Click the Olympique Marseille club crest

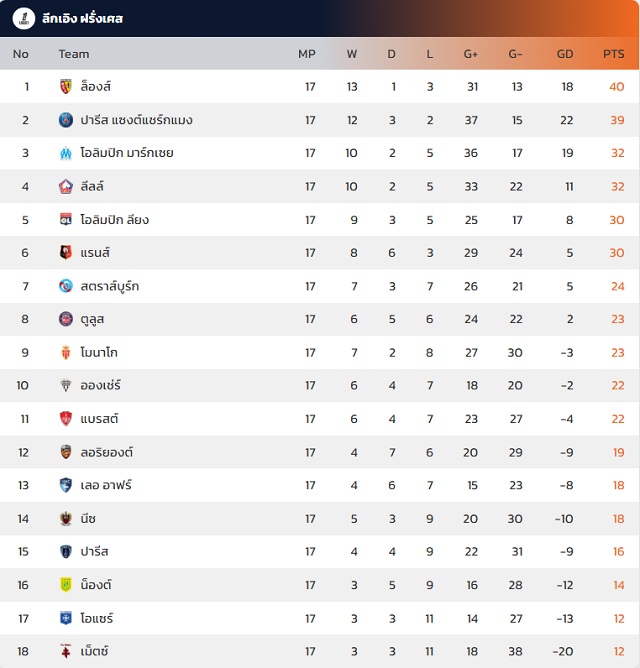click(x=66, y=153)
